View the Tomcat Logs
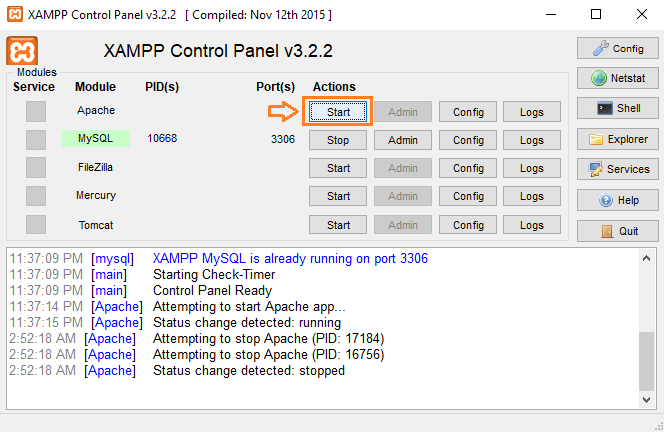664x432 pixels. click(532, 225)
